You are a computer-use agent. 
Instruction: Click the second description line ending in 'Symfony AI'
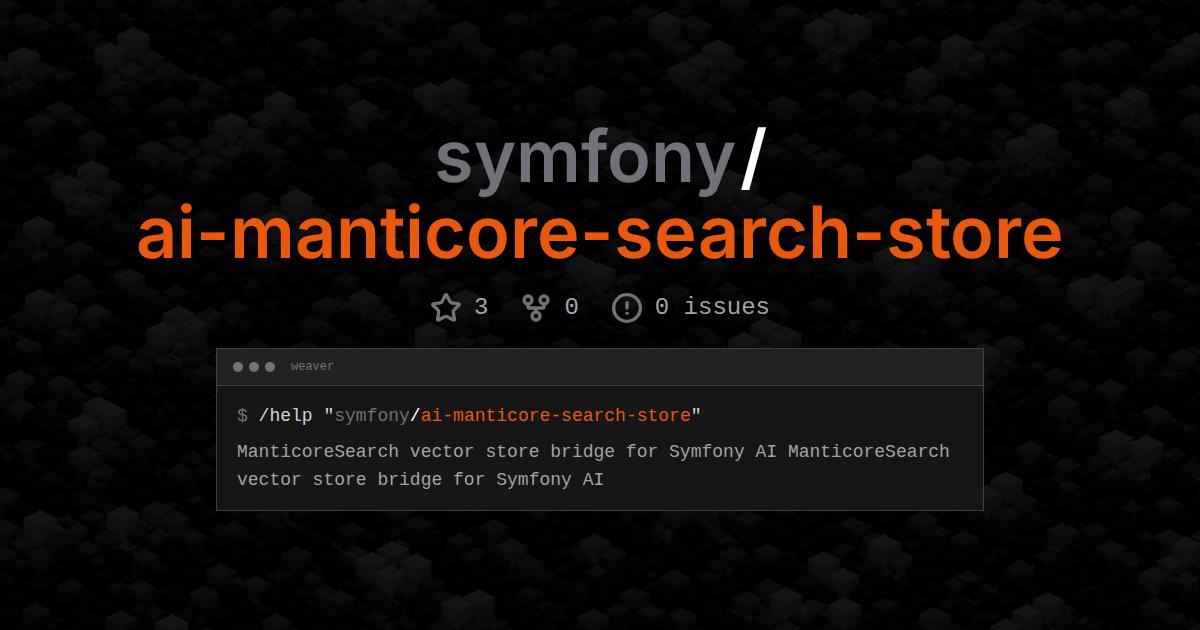pyautogui.click(x=420, y=479)
